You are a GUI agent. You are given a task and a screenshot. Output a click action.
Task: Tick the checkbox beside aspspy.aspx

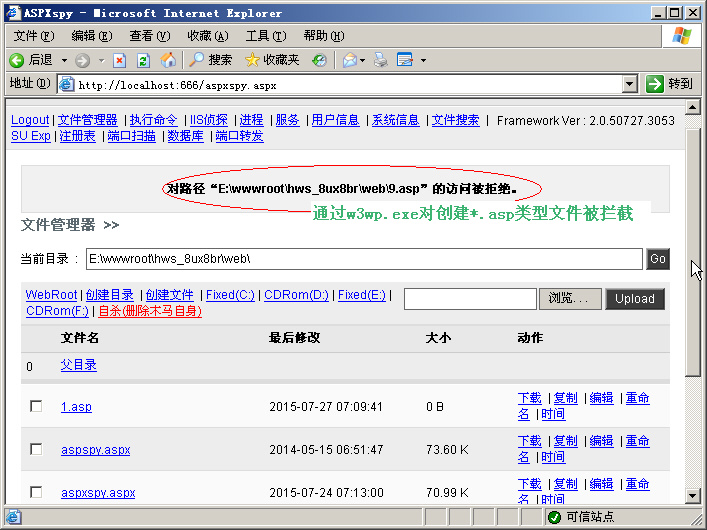tap(36, 449)
